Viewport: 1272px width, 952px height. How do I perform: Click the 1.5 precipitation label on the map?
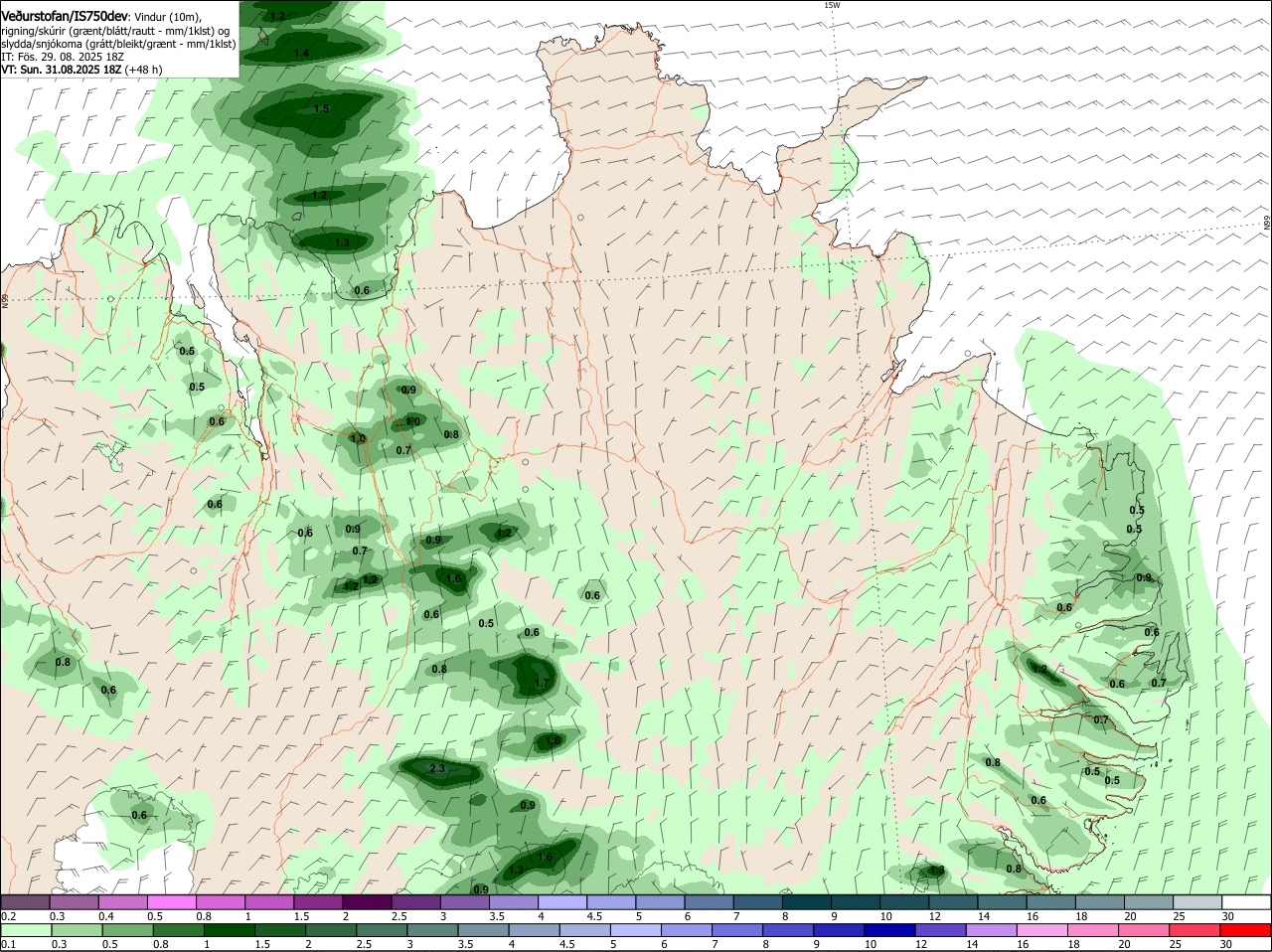pos(321,109)
